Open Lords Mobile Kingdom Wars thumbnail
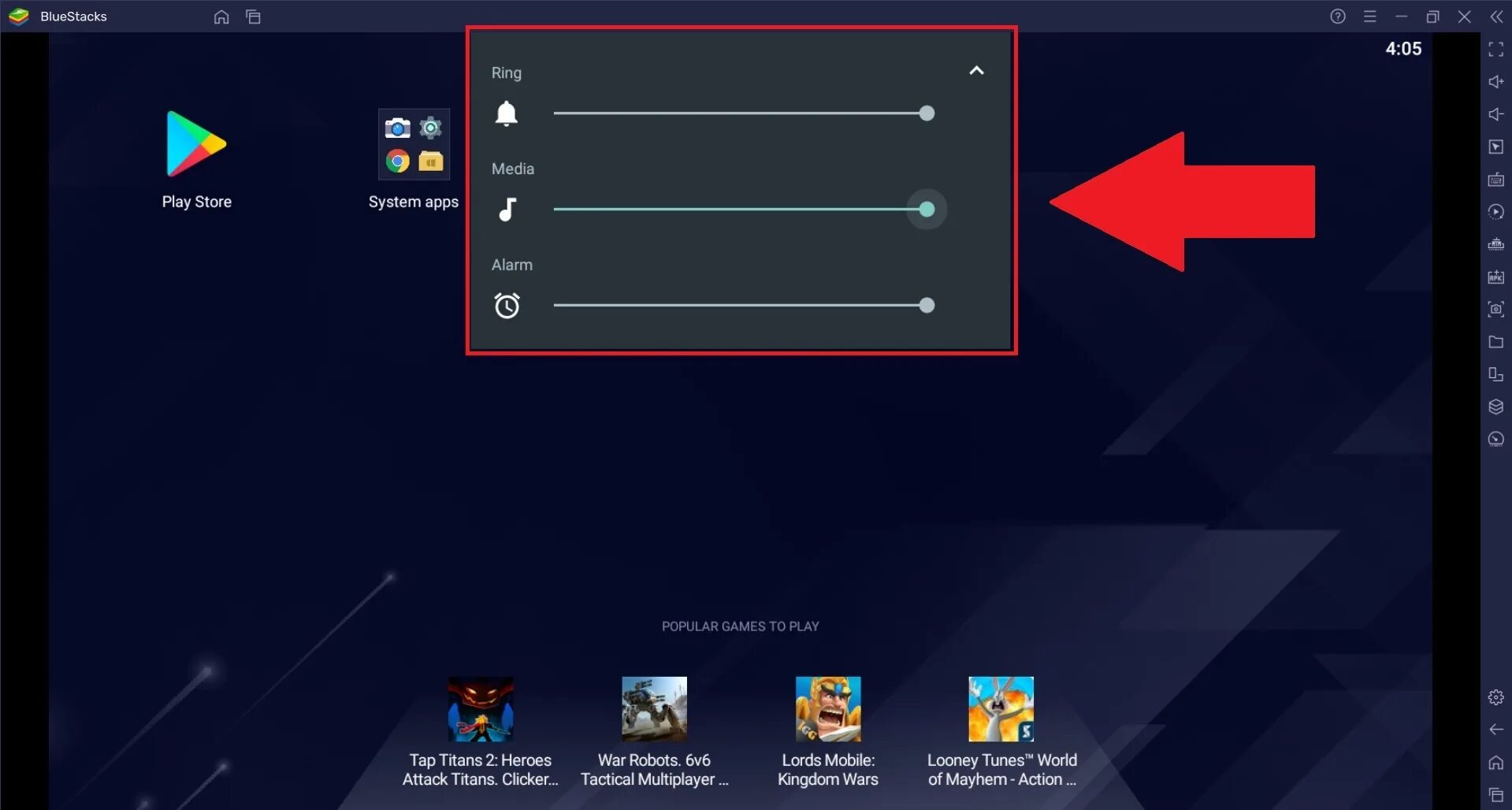 pyautogui.click(x=828, y=709)
